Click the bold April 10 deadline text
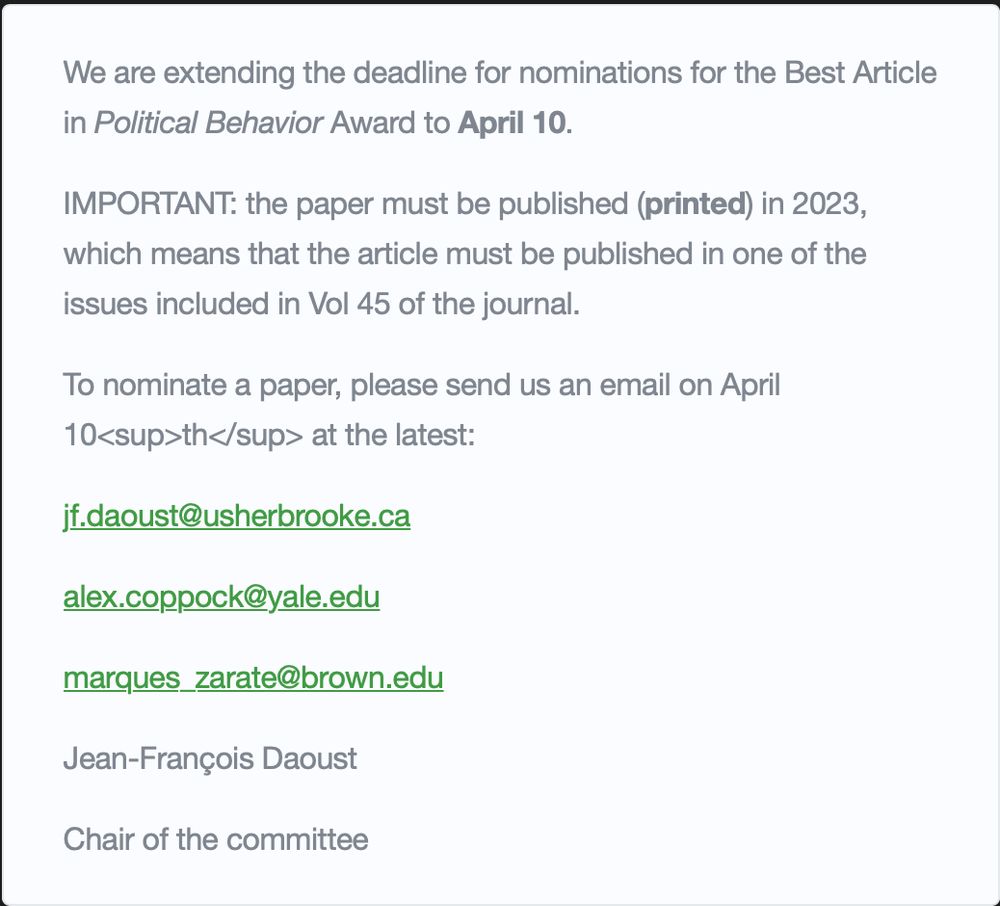 (512, 123)
